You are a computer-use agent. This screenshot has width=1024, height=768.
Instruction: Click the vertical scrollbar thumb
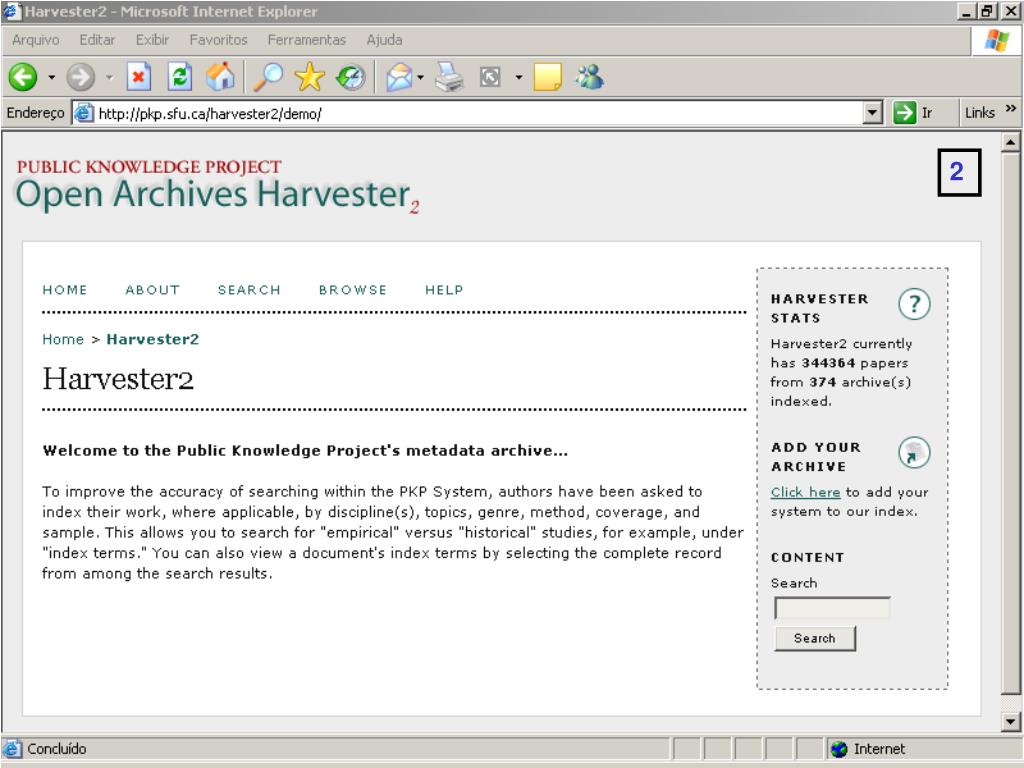[x=1010, y=423]
